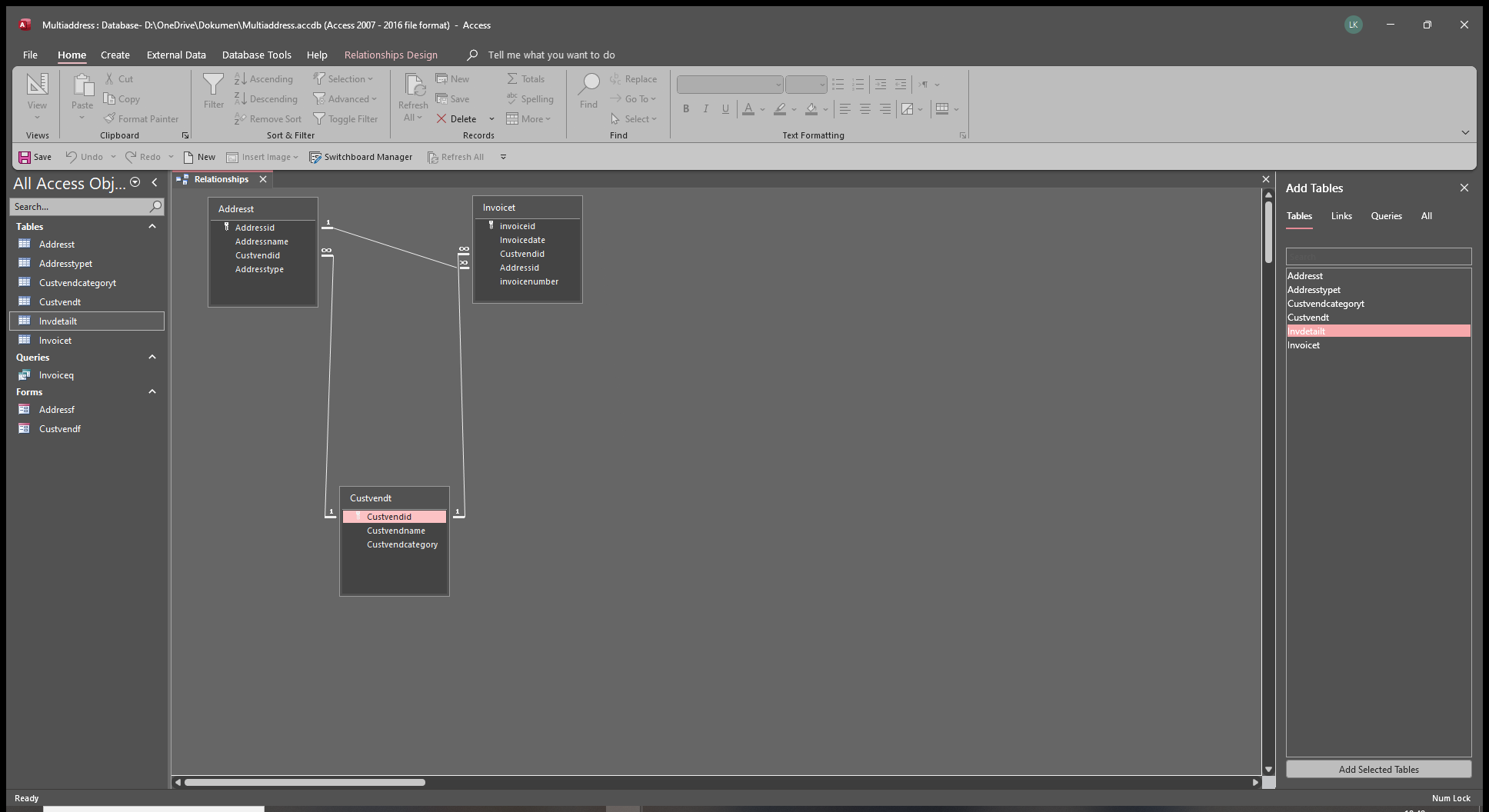Select Custvendcategoryt in Add Tables list
The image size is (1489, 812).
click(1326, 304)
